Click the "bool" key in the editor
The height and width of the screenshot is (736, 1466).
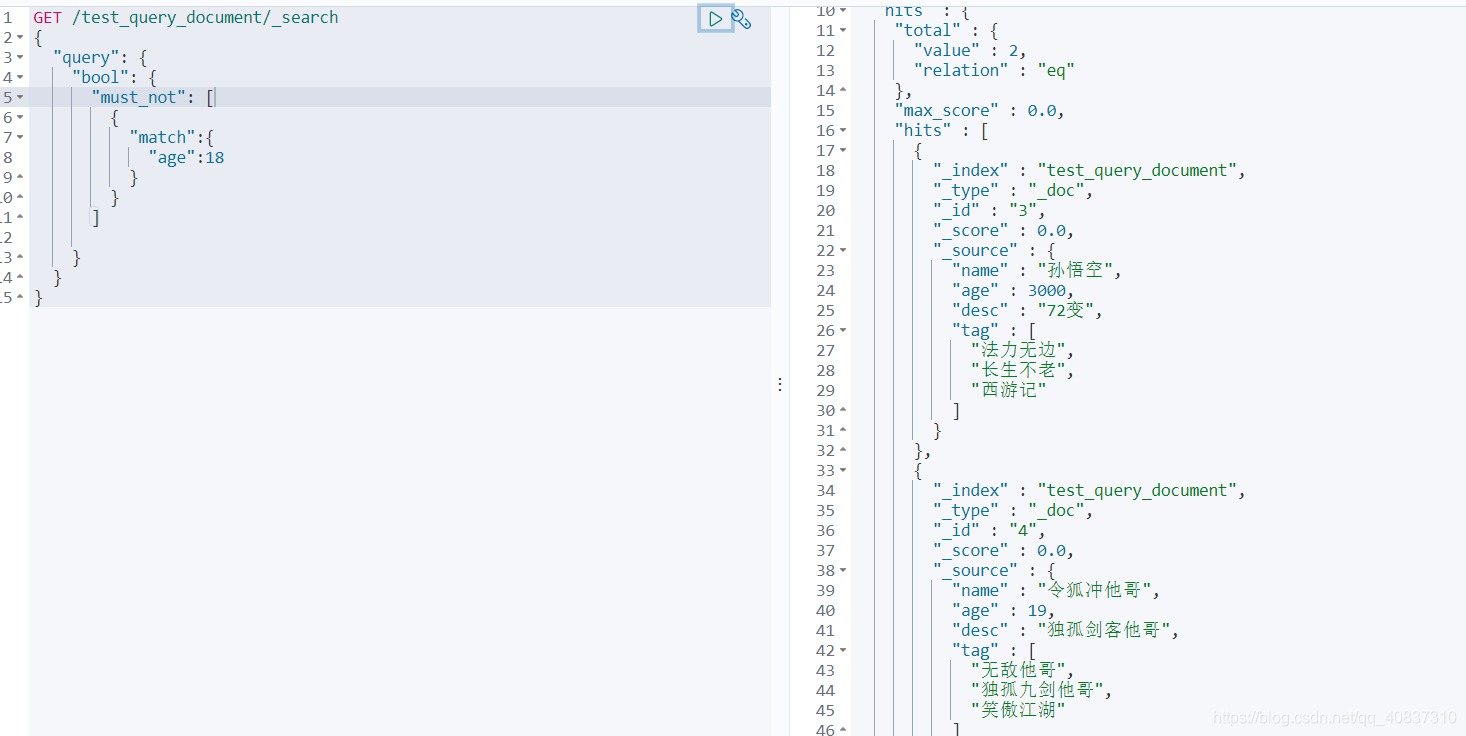(100, 77)
